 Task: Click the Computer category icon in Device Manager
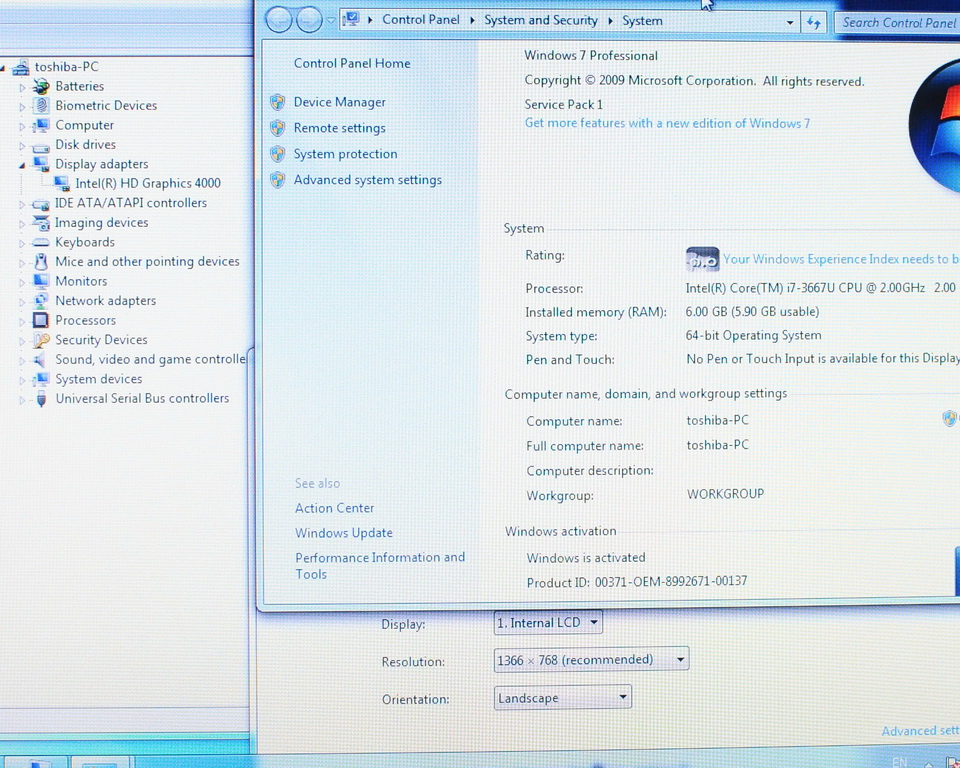click(41, 126)
